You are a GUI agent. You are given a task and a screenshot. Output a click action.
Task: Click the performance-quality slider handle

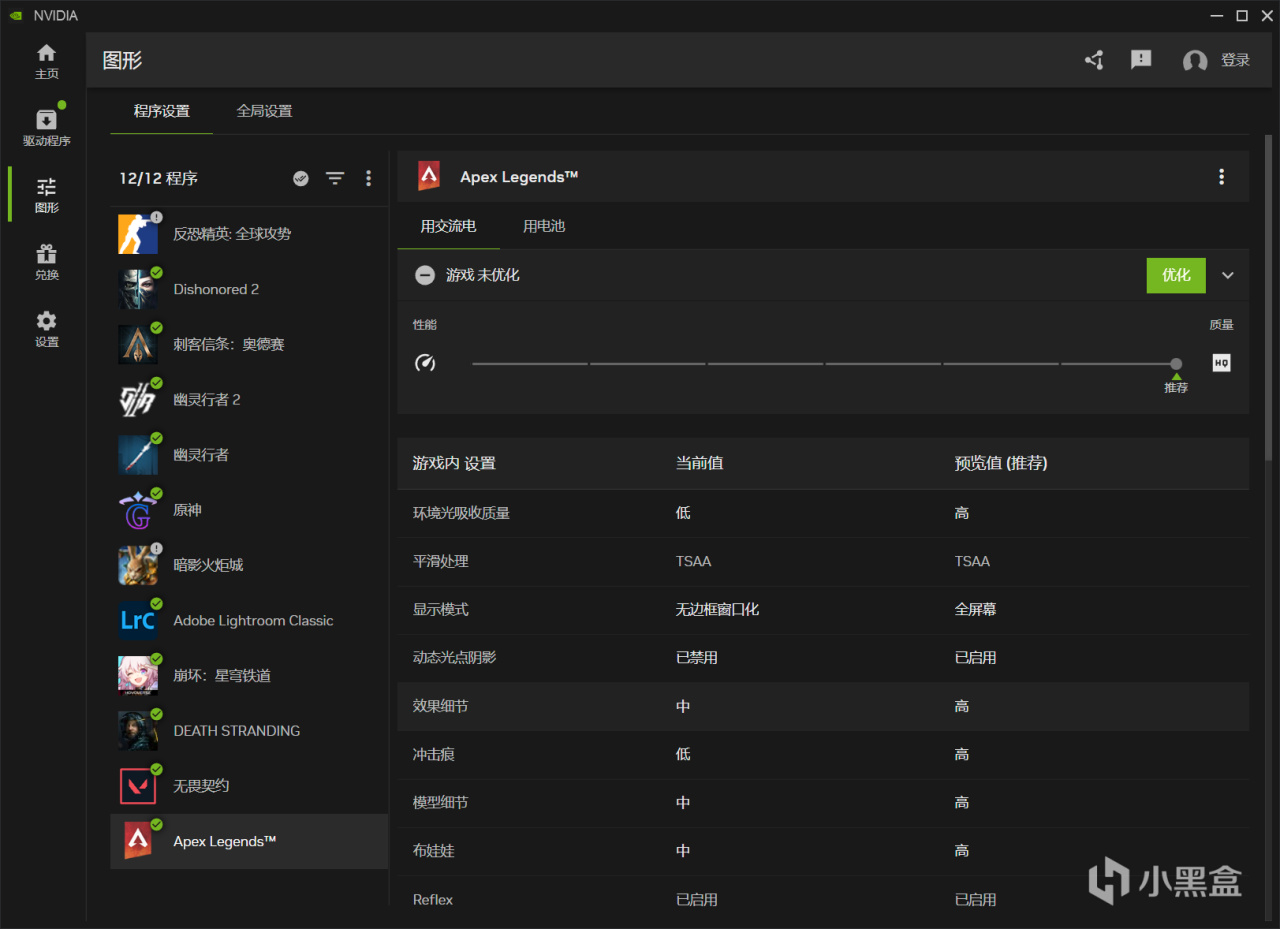(1176, 364)
